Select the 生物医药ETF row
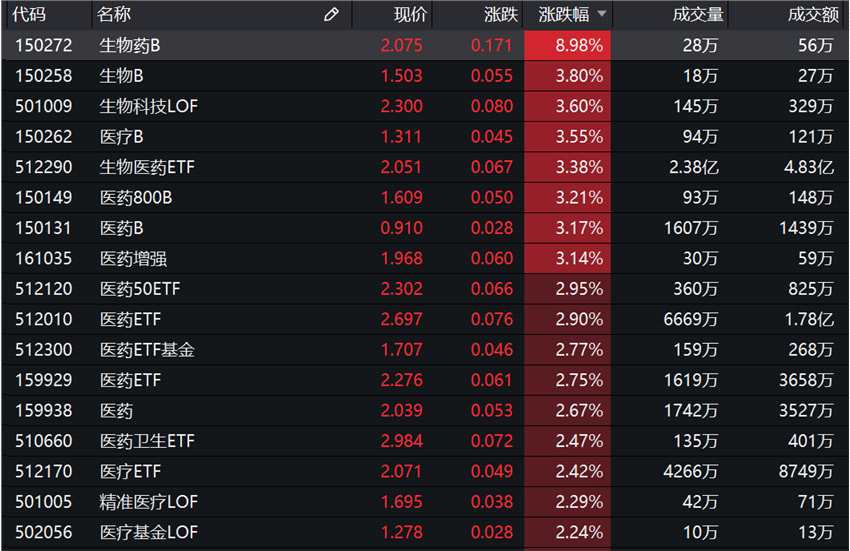 pos(147,167)
